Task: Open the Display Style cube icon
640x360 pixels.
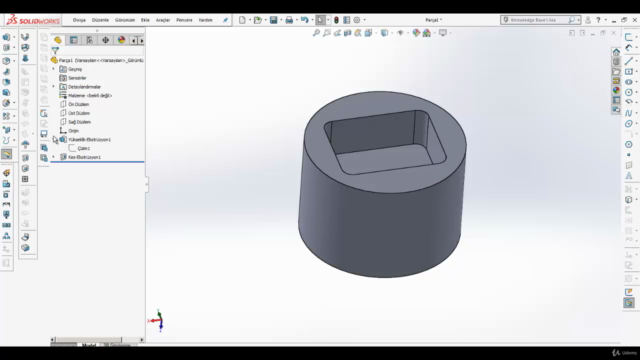Action: click(x=384, y=33)
